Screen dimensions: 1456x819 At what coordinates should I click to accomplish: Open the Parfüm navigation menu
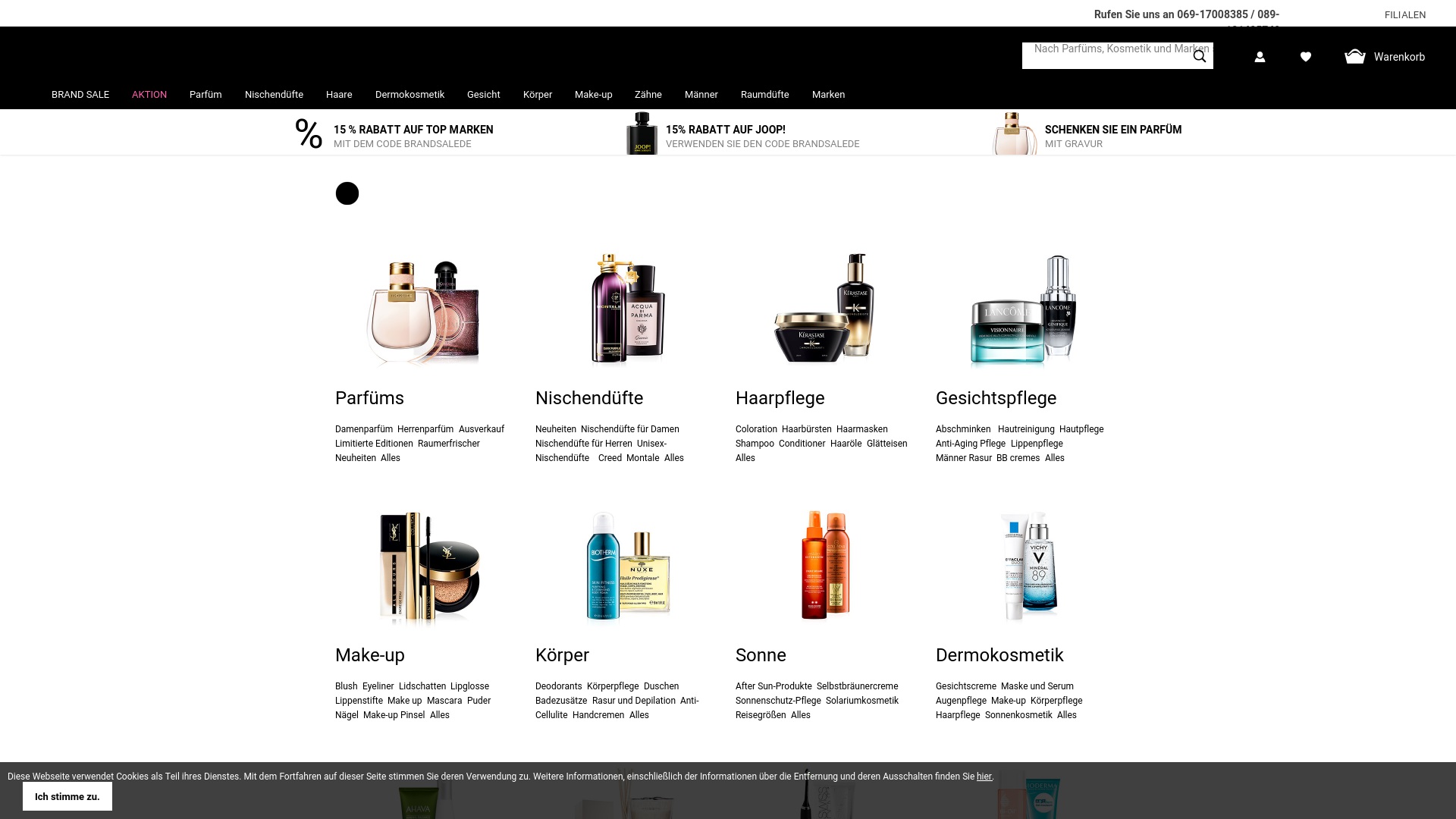click(206, 95)
